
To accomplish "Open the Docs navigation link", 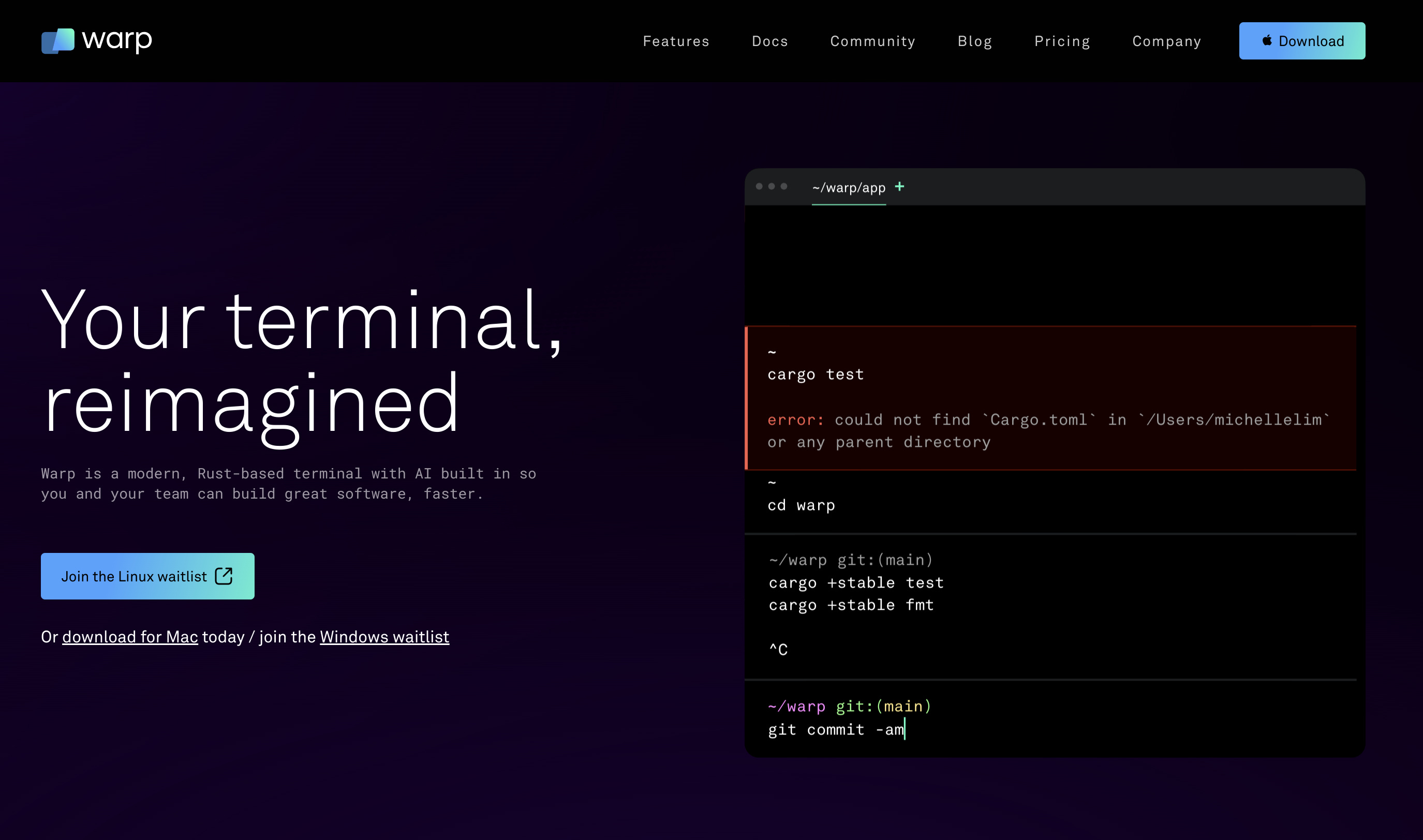I will click(769, 41).
